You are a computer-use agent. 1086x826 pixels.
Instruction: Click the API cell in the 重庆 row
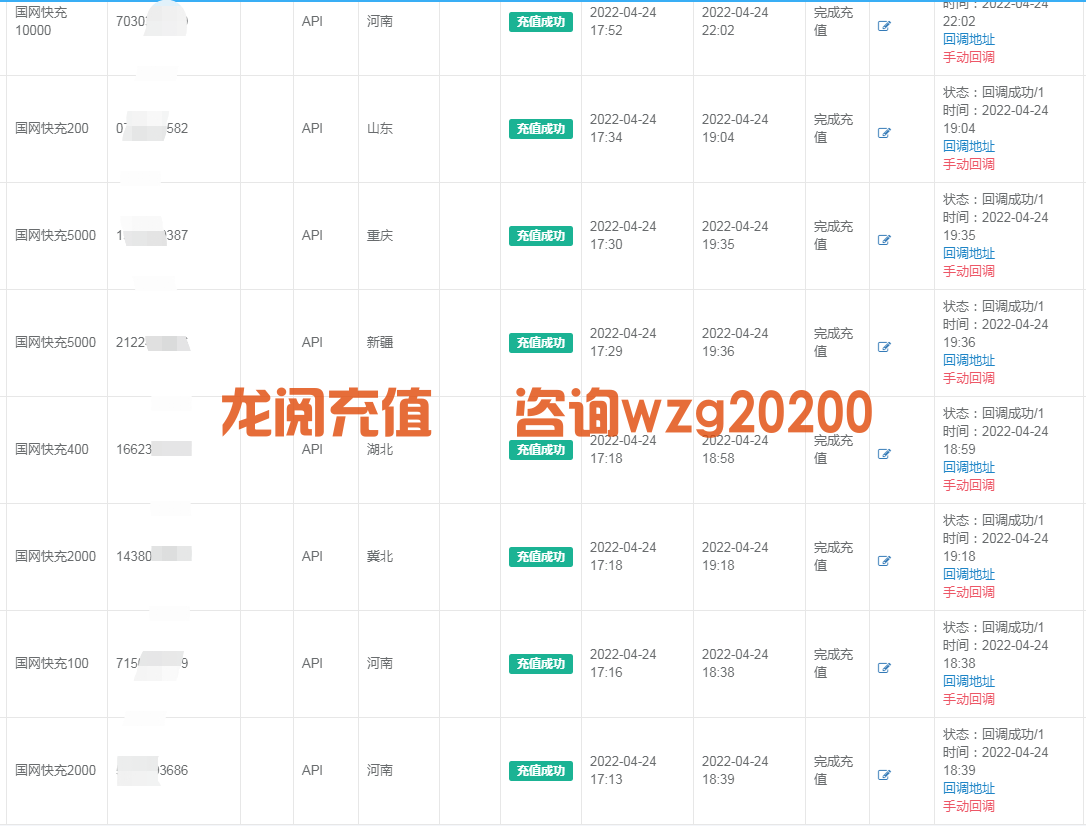coord(312,235)
